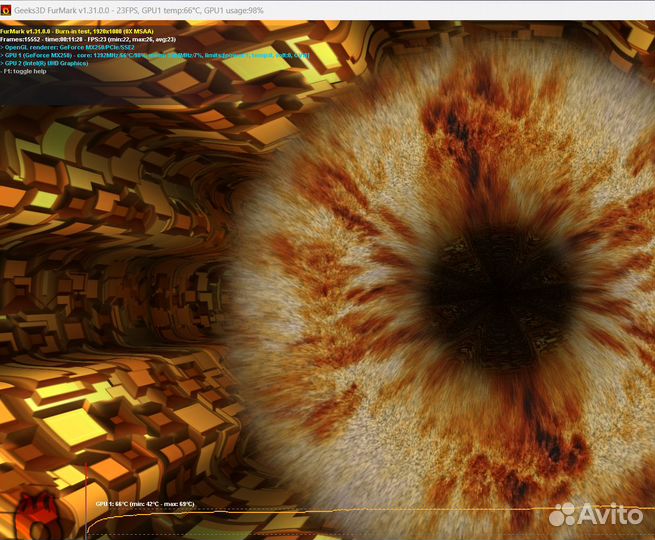Click the Avito watermark text
Screen dimensions: 655x540
click(612, 513)
